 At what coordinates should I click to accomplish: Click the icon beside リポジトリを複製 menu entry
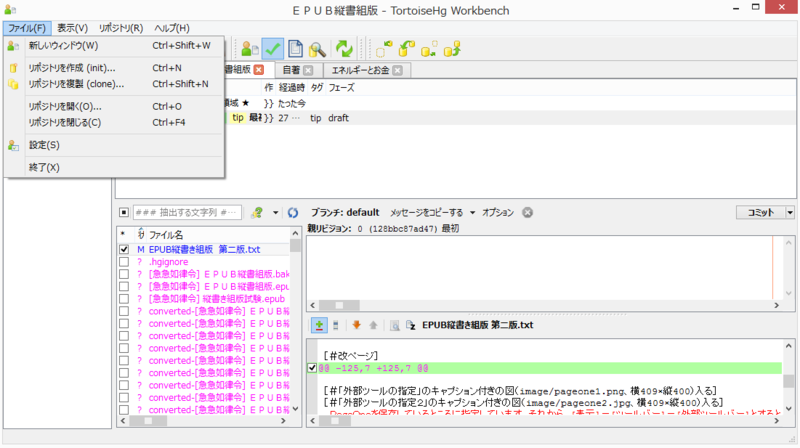13,84
